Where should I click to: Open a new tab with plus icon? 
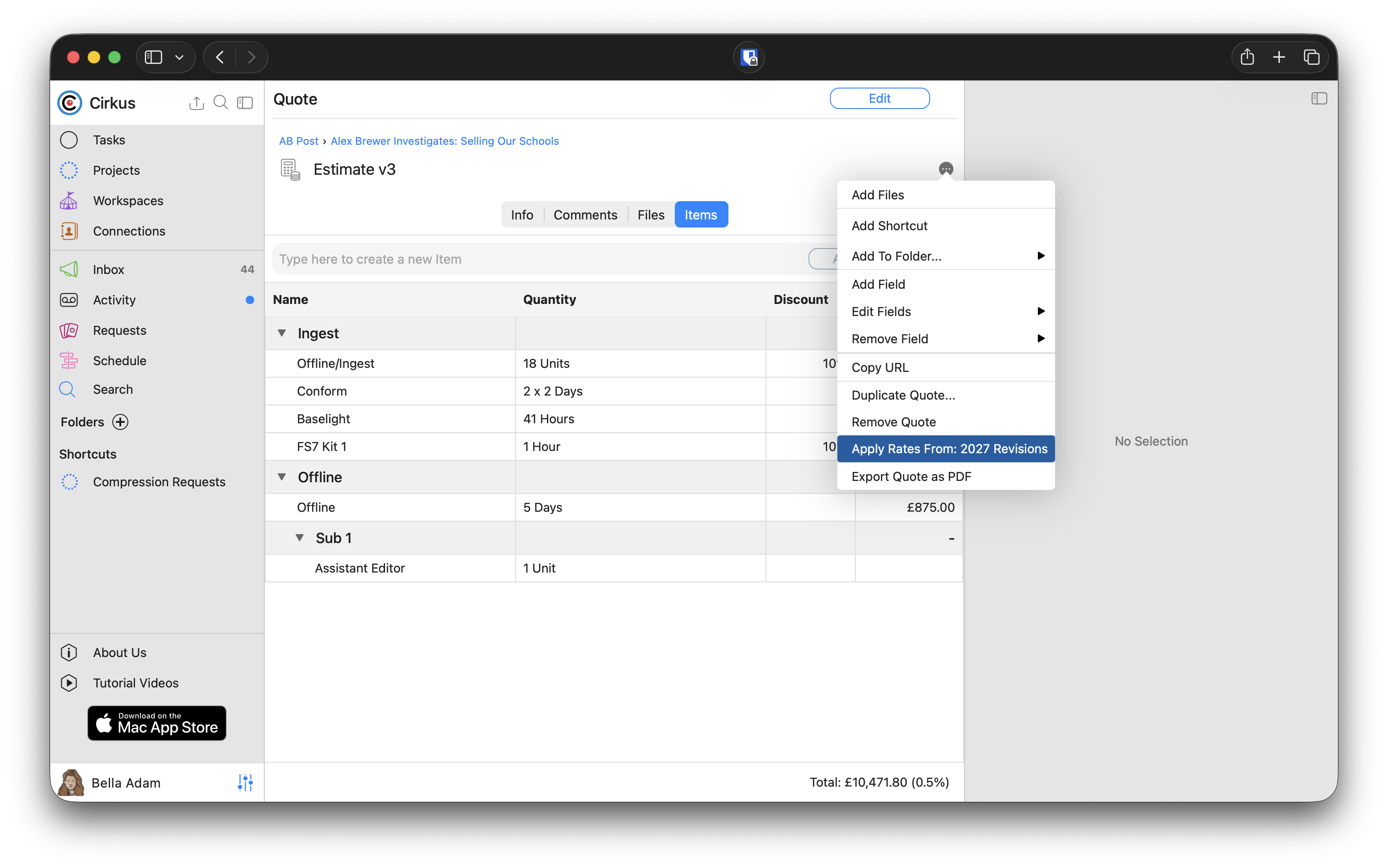pos(1279,57)
